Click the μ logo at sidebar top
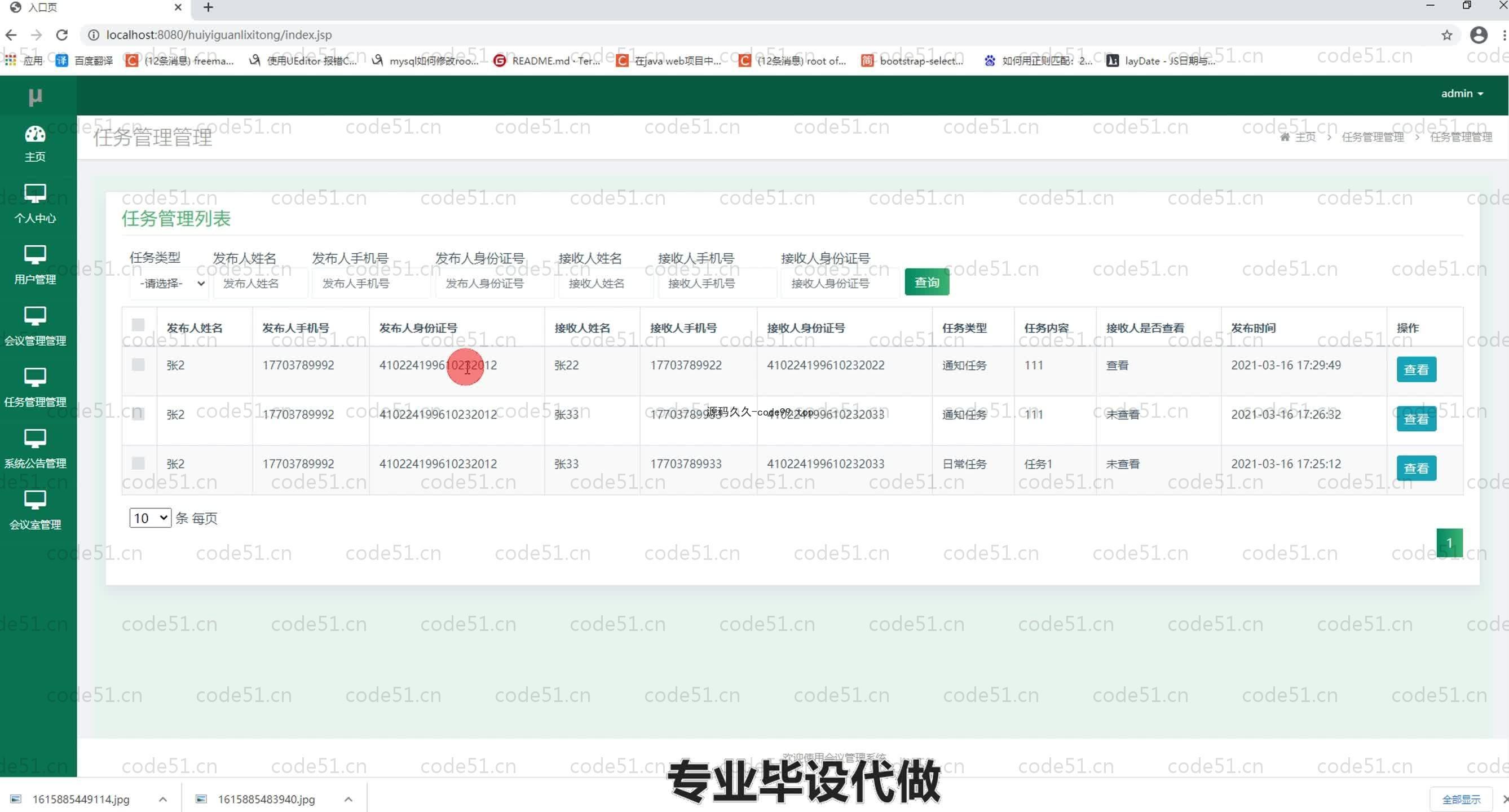 coord(35,96)
